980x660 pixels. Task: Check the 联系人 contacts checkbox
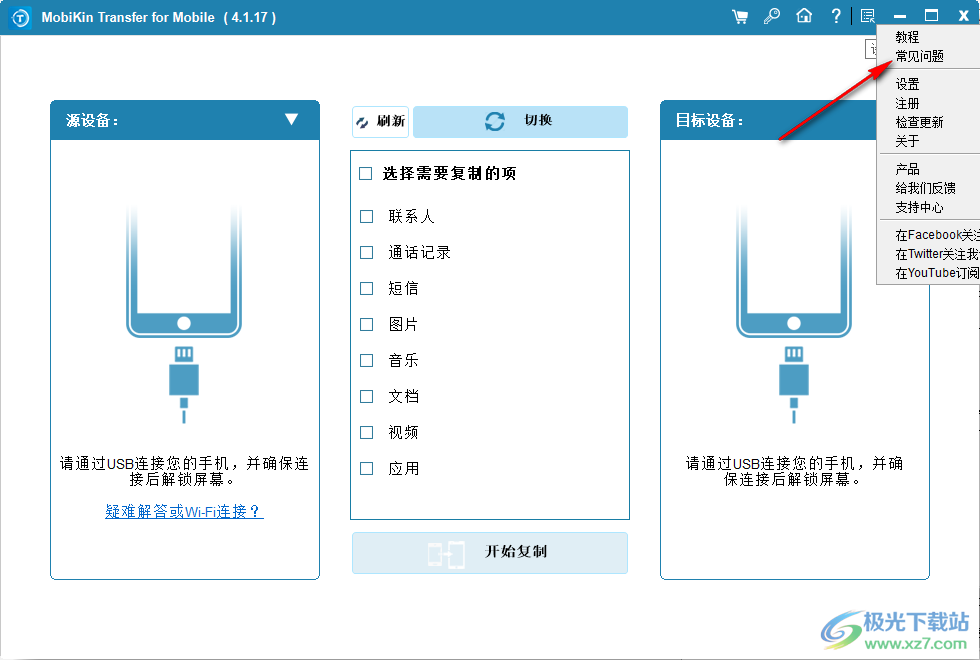(366, 216)
